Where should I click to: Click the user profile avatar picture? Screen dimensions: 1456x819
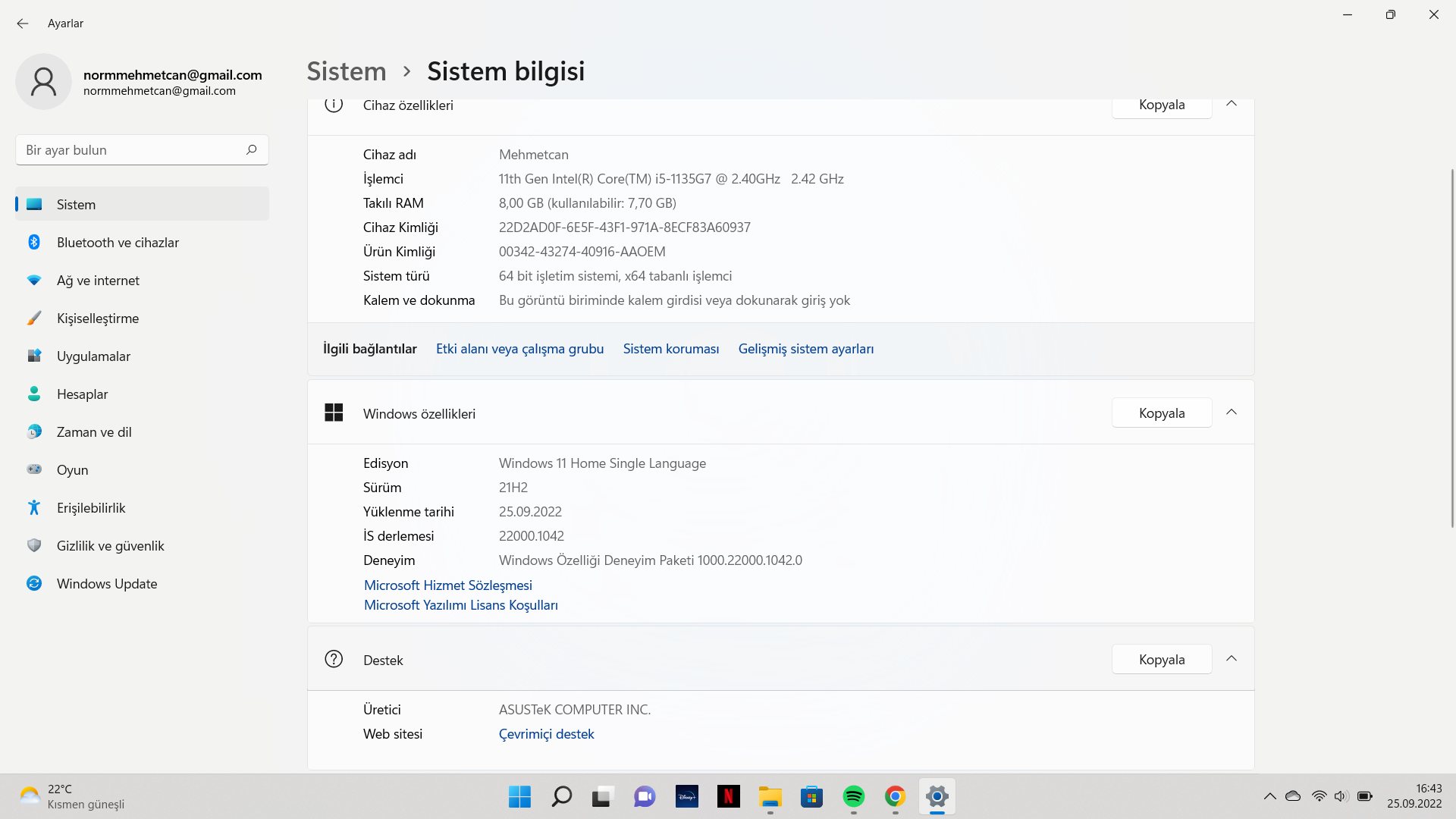click(44, 82)
